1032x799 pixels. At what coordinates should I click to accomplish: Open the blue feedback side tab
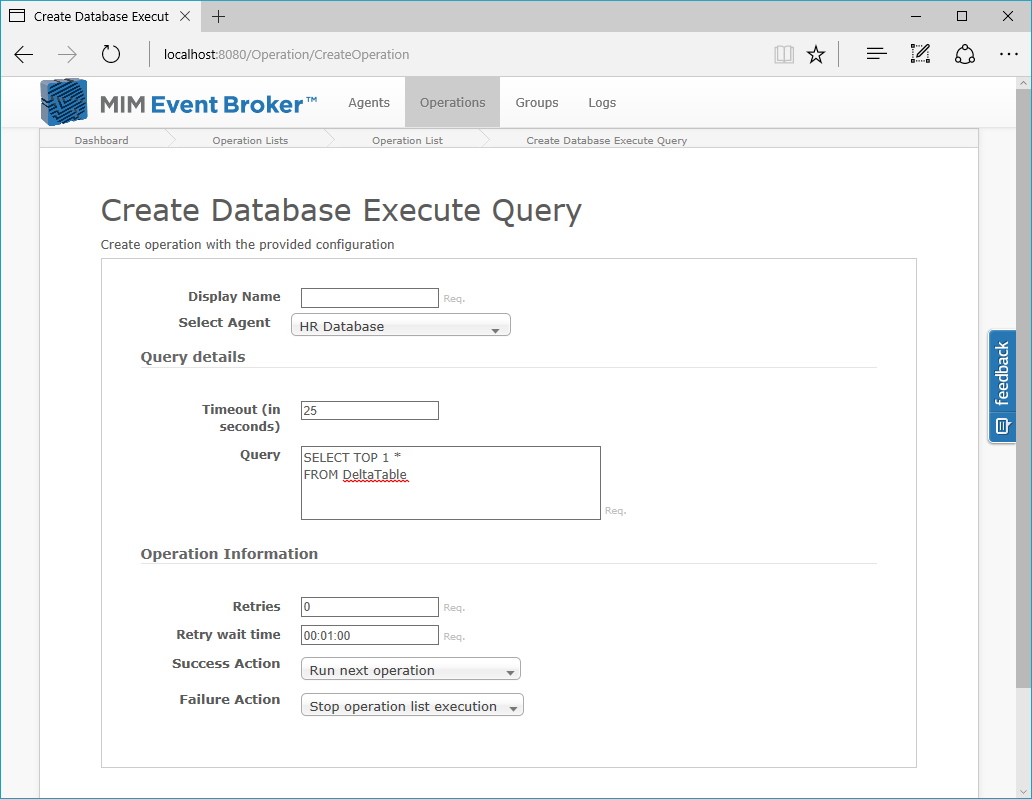pyautogui.click(x=1002, y=386)
